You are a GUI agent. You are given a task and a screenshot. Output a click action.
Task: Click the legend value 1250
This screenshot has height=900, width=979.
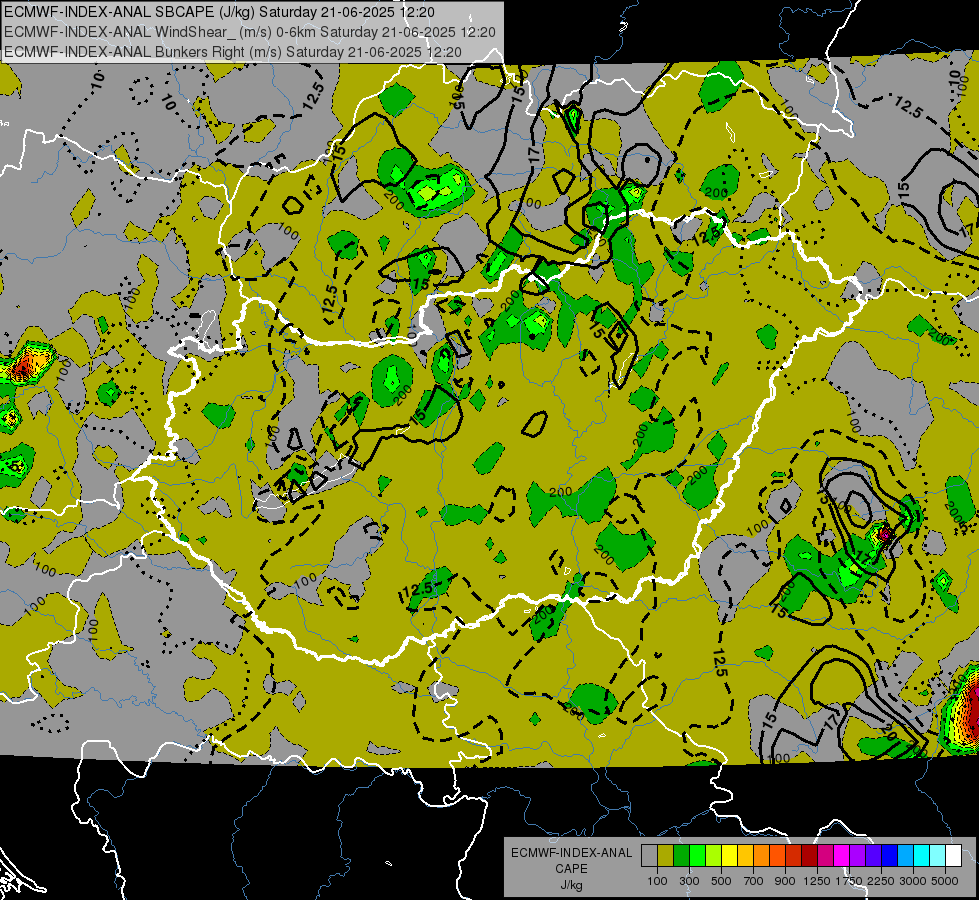click(817, 881)
